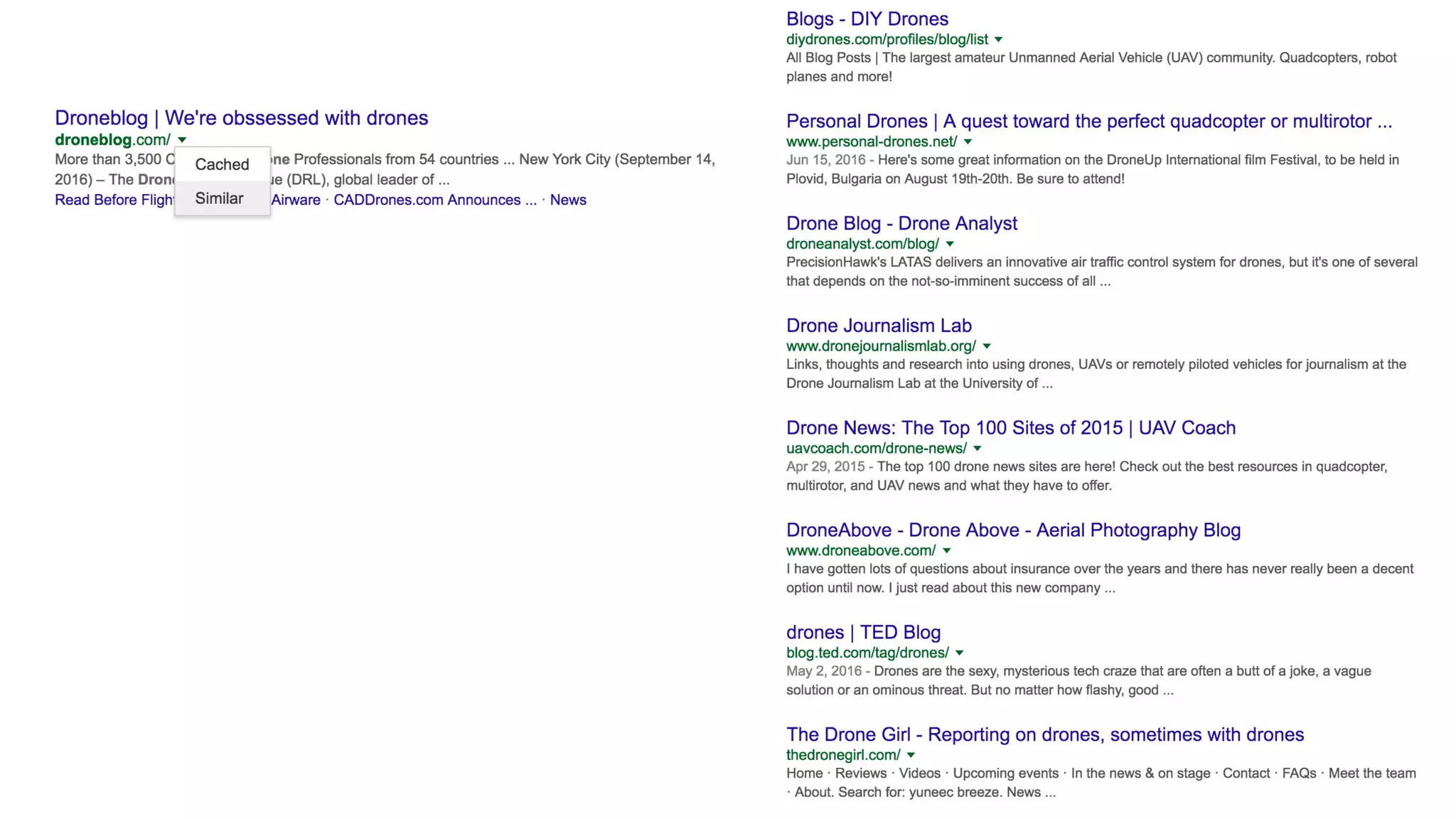Open arrow beside www.personal-drones.net URL

[x=968, y=142]
